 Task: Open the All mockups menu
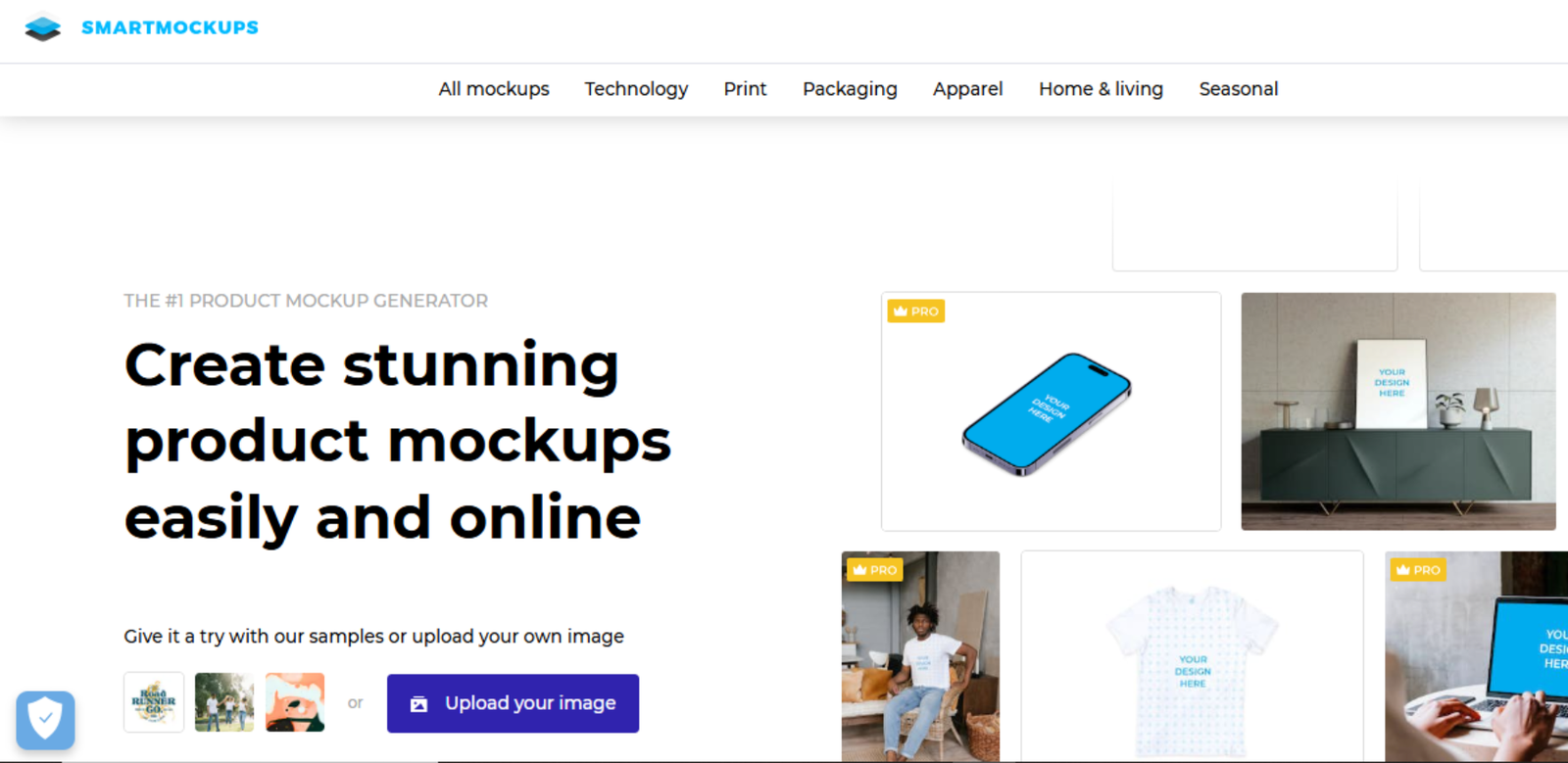[494, 89]
